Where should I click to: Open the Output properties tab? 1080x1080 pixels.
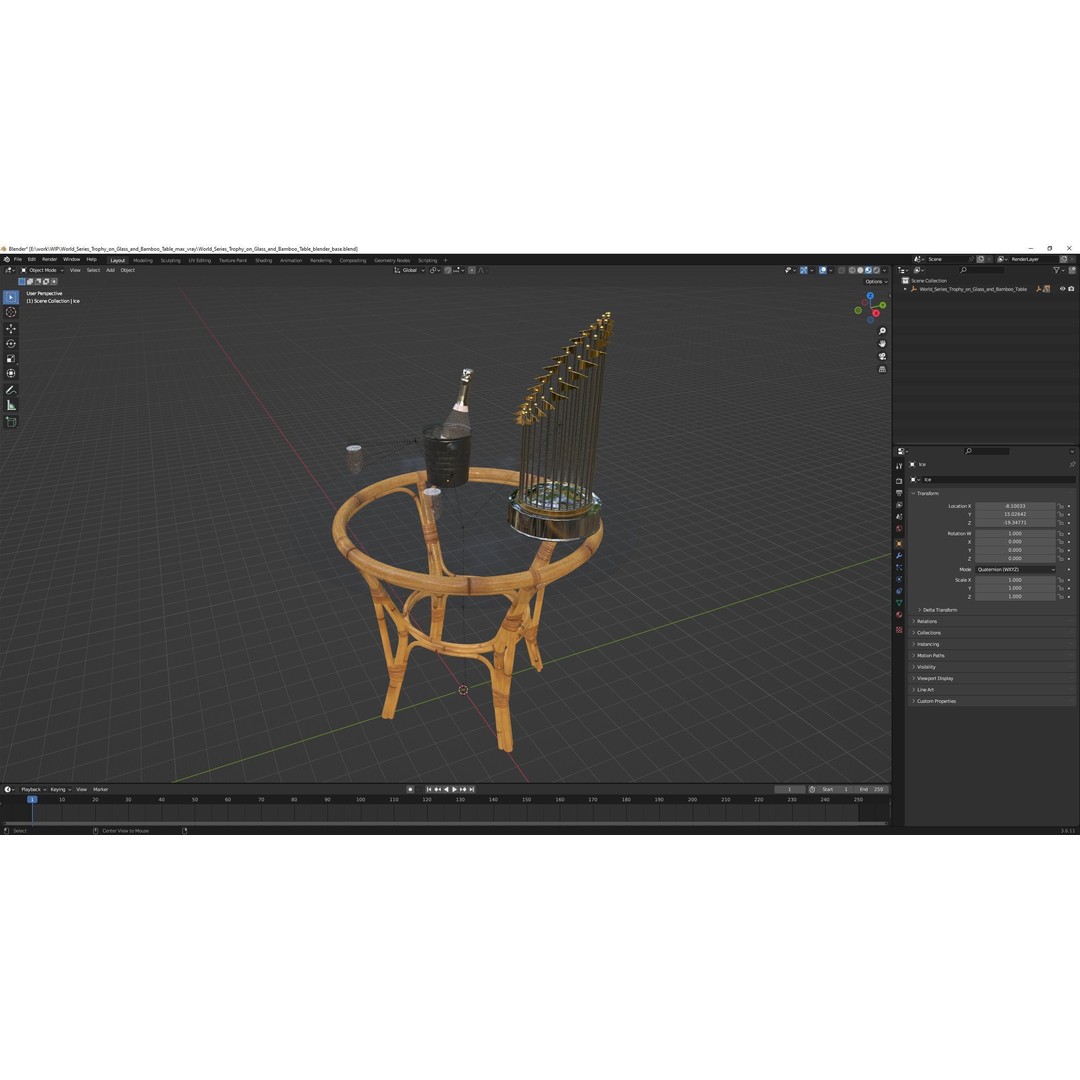(x=899, y=492)
